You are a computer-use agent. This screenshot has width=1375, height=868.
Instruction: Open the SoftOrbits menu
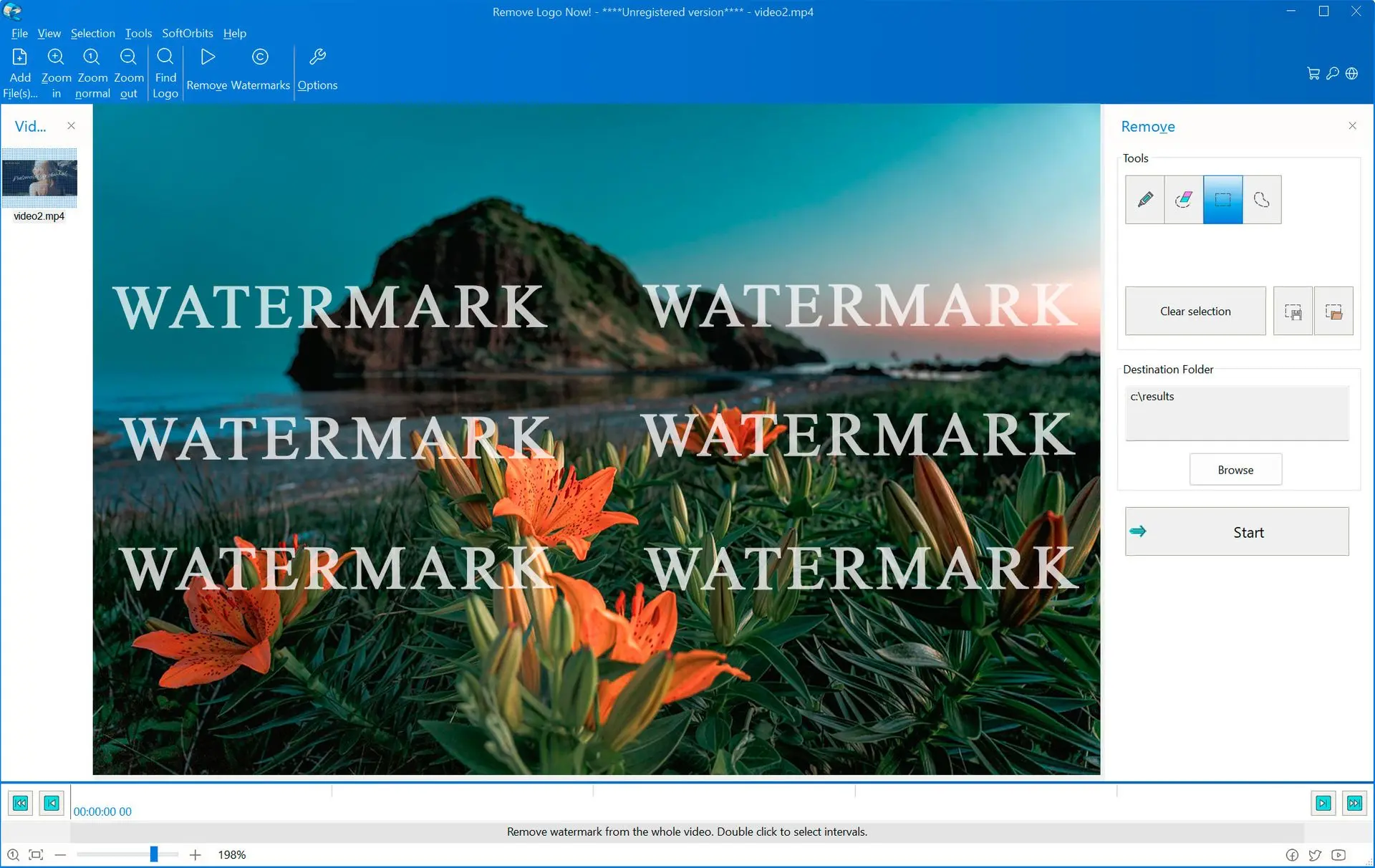(187, 33)
